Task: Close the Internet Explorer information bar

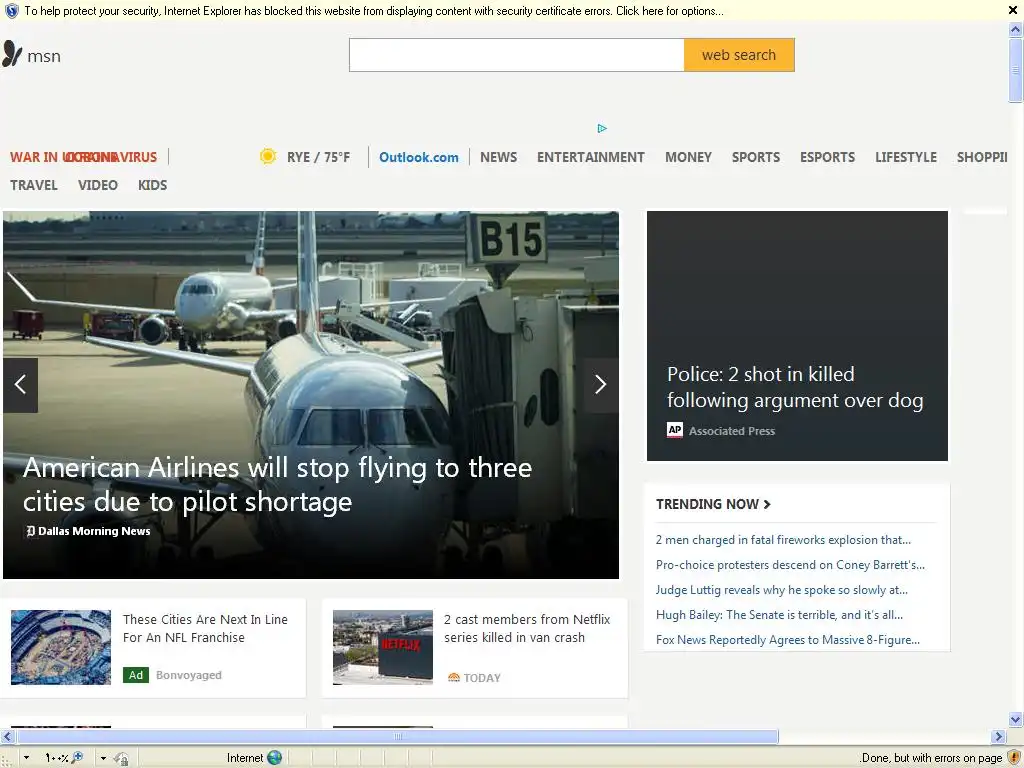Action: (x=1013, y=10)
